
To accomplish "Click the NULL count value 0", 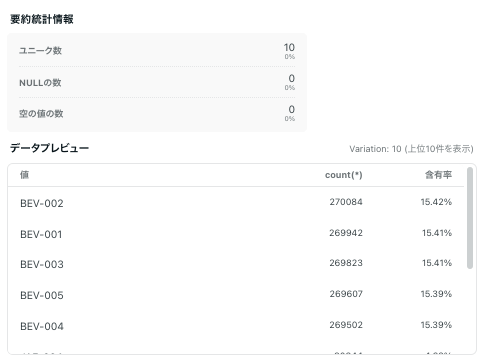I will 292,78.
